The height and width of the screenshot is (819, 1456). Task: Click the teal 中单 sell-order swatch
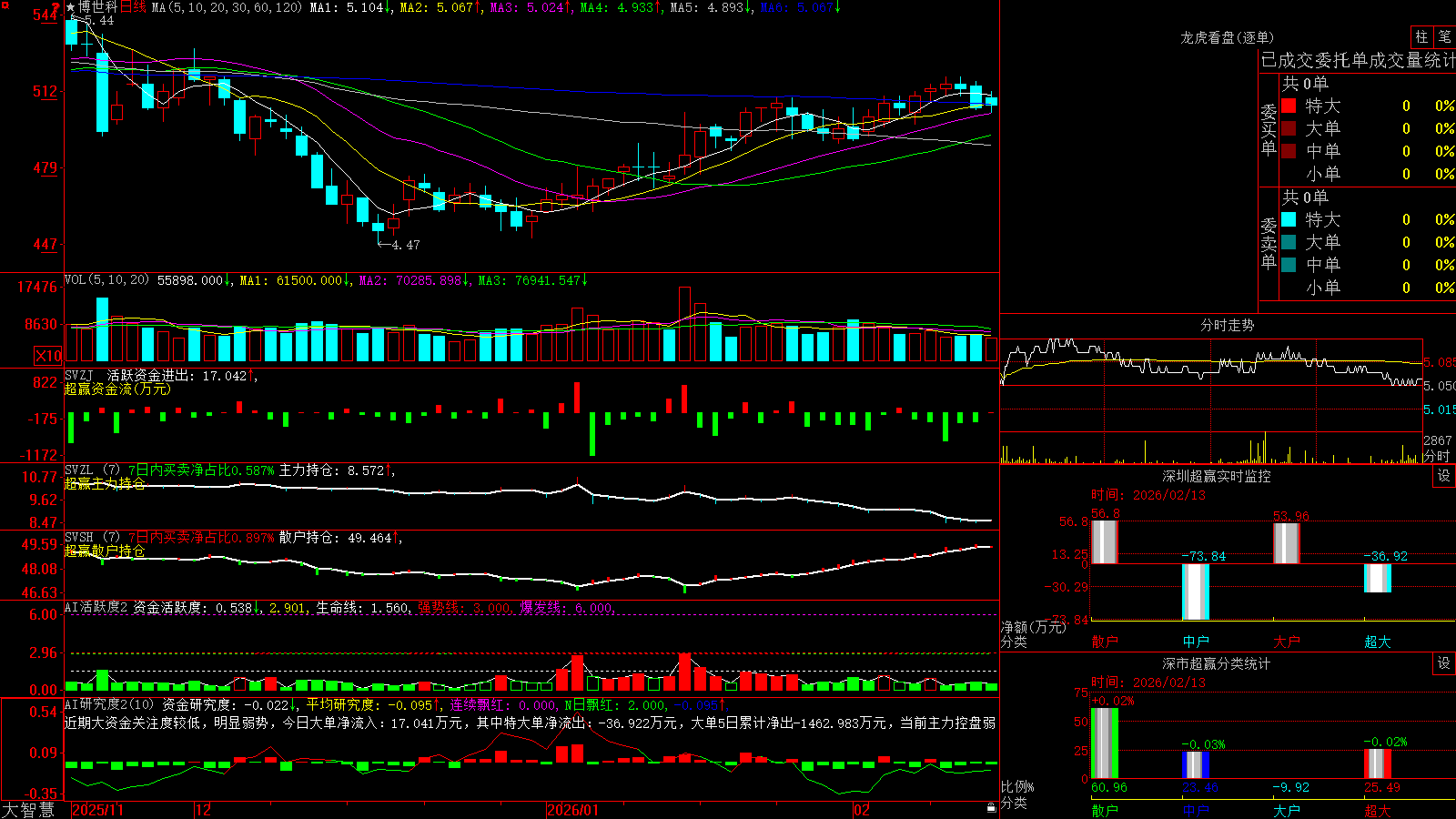1289,265
